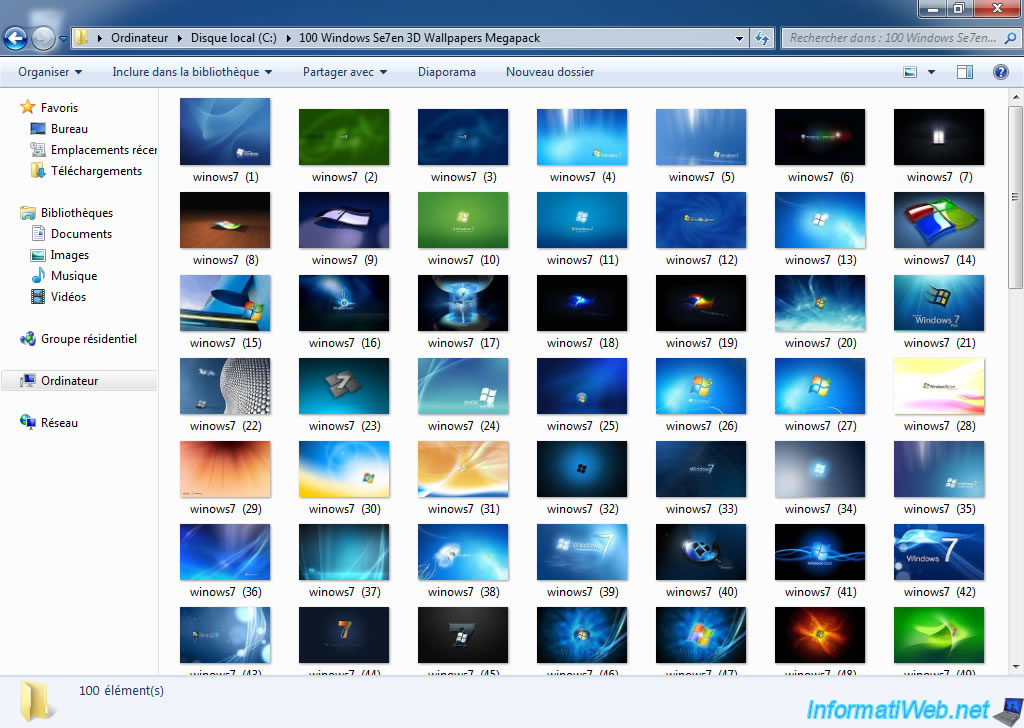The image size is (1024, 728).
Task: Expand the Disque local (C:) breadcrumb arrow
Action: click(x=289, y=38)
